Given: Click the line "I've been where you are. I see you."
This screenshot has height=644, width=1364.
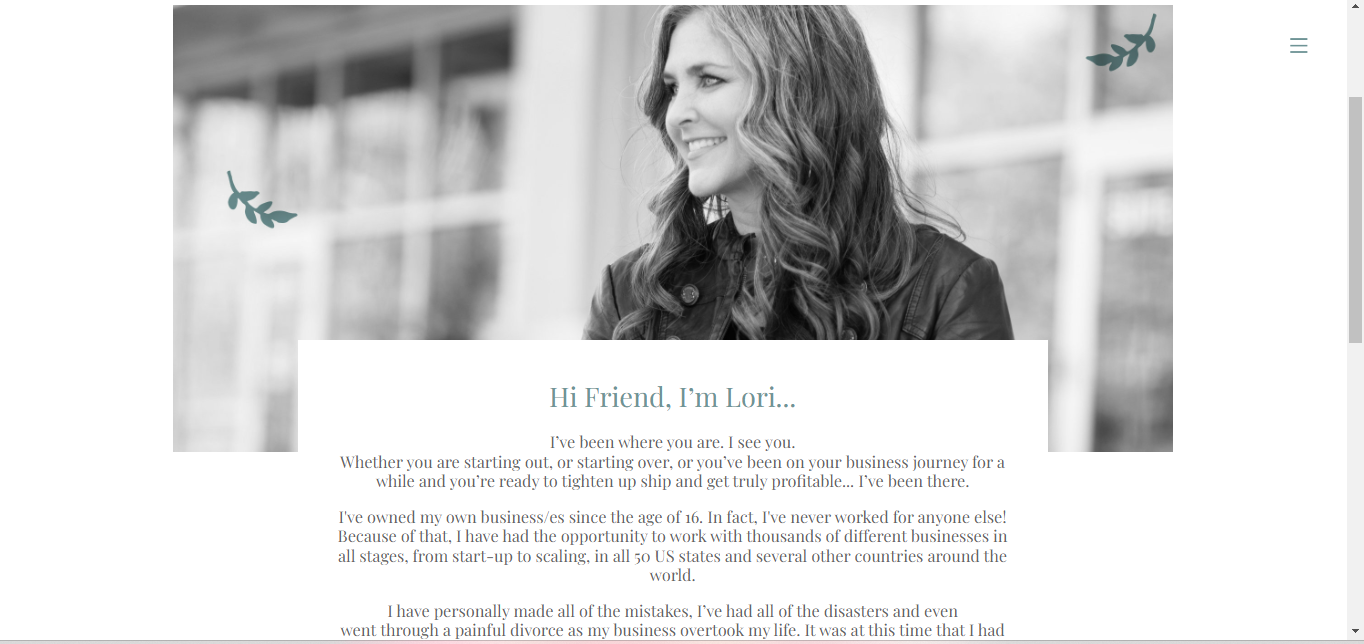Looking at the screenshot, I should [672, 442].
